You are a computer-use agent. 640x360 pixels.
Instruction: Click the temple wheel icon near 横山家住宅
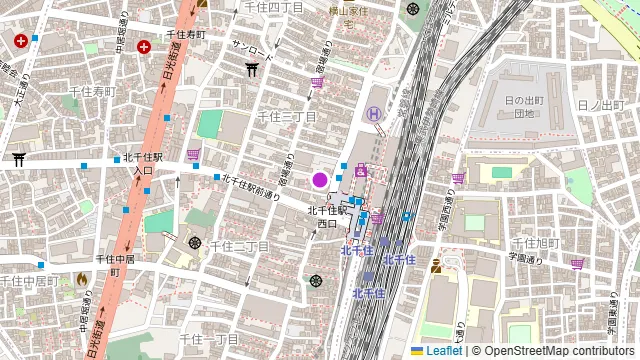coord(413,9)
